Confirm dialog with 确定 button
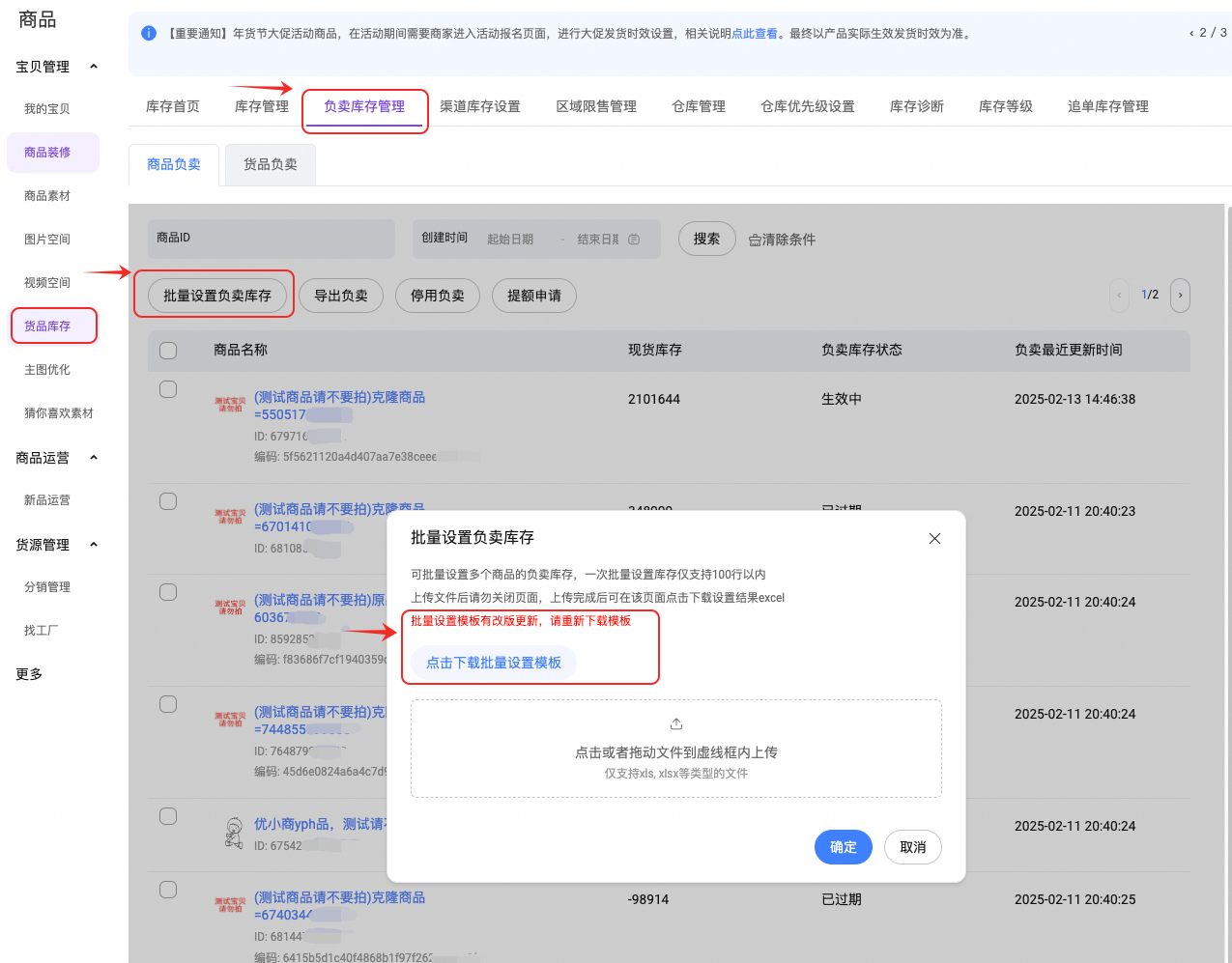The width and height of the screenshot is (1232, 963). pyautogui.click(x=844, y=847)
